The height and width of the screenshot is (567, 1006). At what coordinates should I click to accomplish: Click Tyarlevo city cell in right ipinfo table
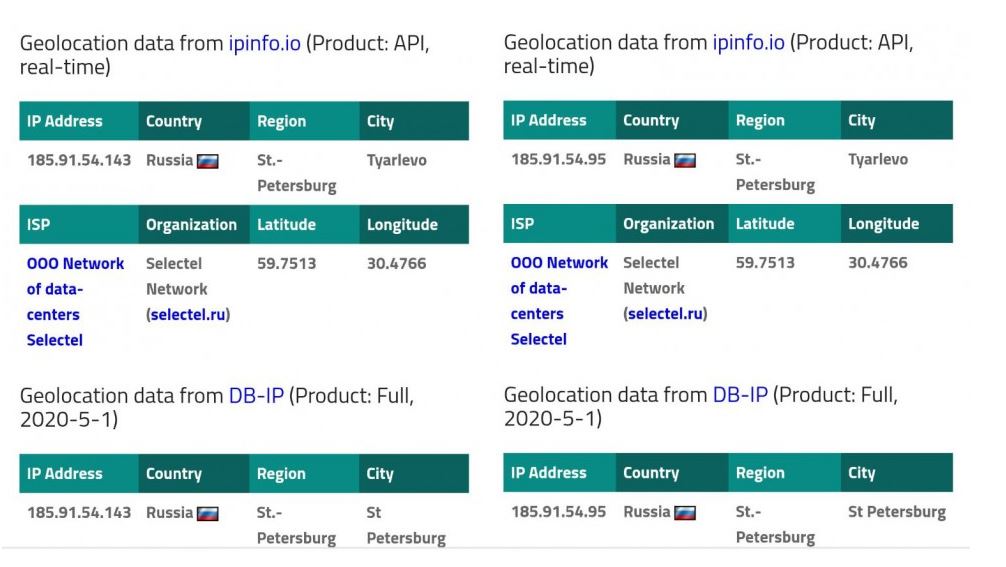point(878,159)
